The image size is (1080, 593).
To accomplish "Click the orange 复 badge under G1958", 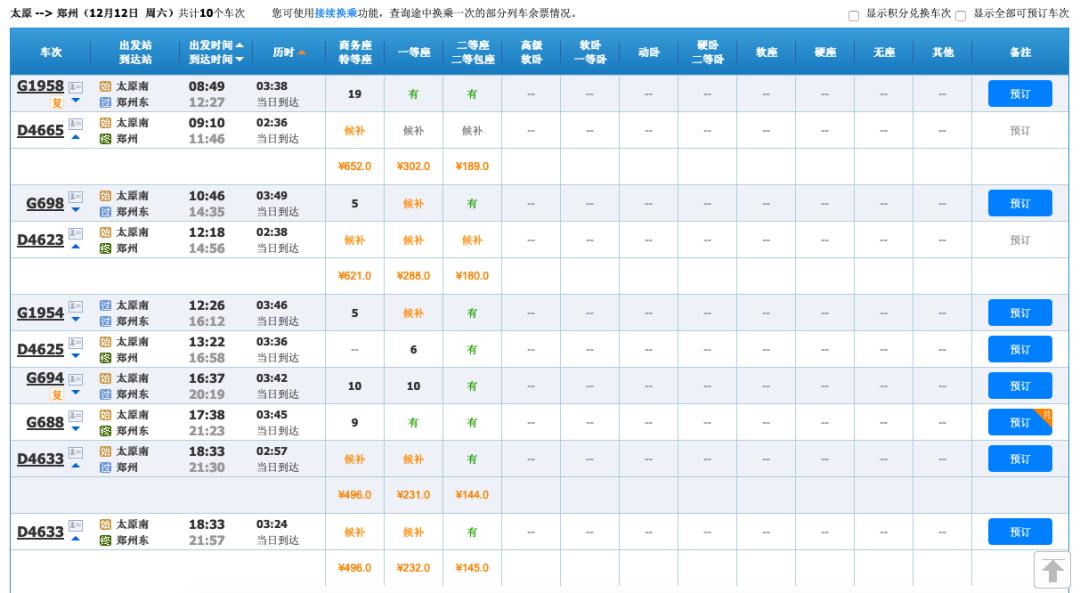I will pos(57,103).
